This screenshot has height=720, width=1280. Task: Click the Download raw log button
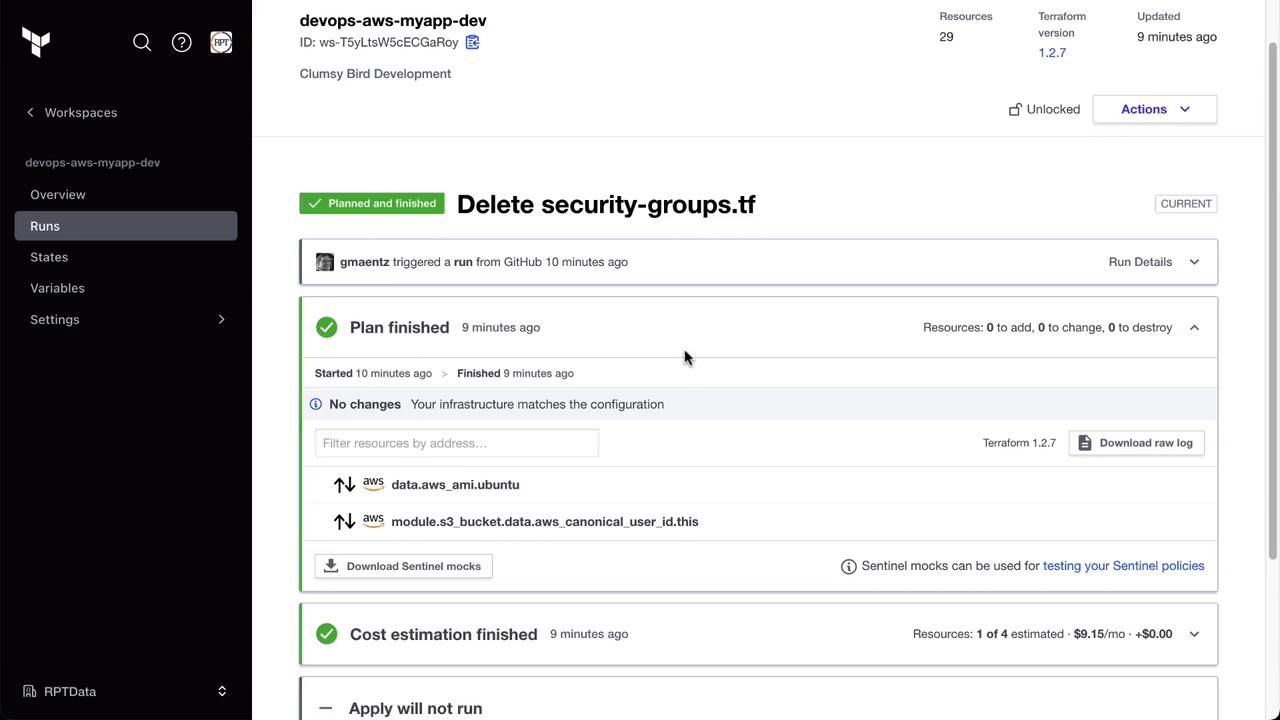point(1136,443)
